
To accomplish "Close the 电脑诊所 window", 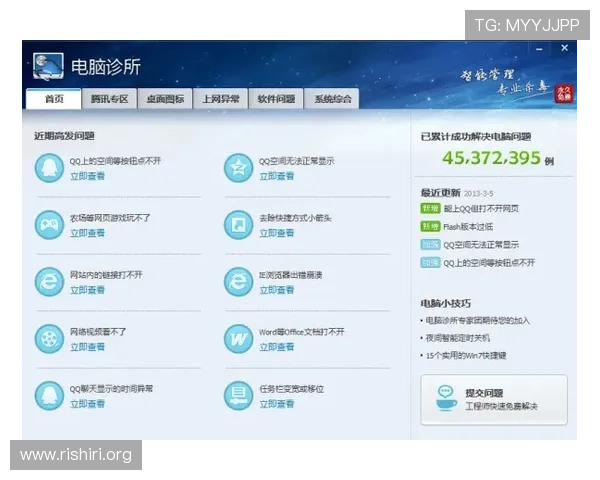I will point(564,48).
